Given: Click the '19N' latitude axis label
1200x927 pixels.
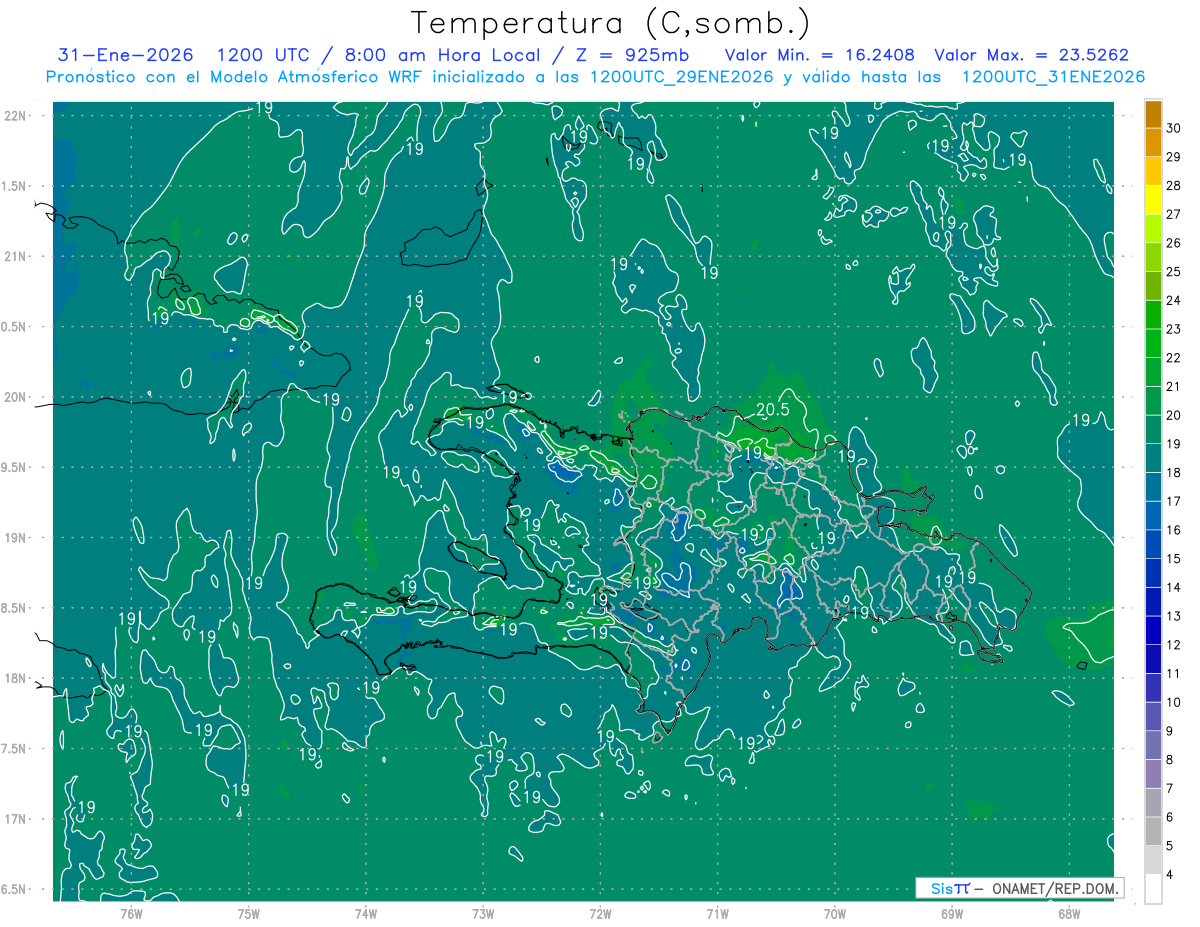Looking at the screenshot, I should point(15,537).
